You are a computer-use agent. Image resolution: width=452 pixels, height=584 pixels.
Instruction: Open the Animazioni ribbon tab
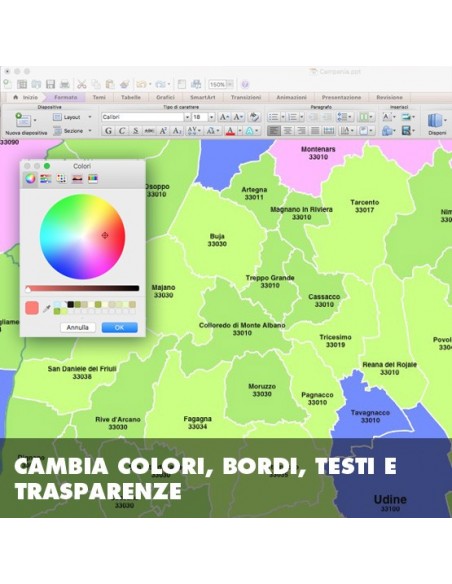[x=291, y=97]
